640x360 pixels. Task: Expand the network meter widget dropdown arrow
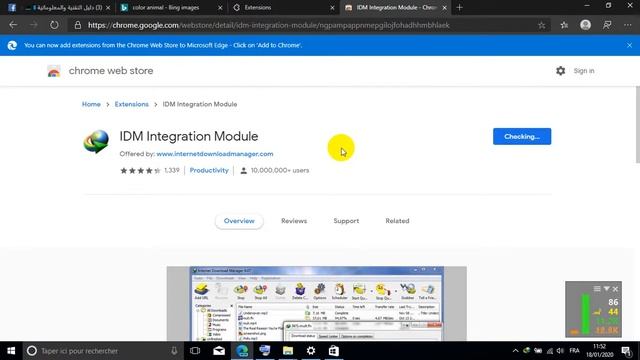pos(607,289)
